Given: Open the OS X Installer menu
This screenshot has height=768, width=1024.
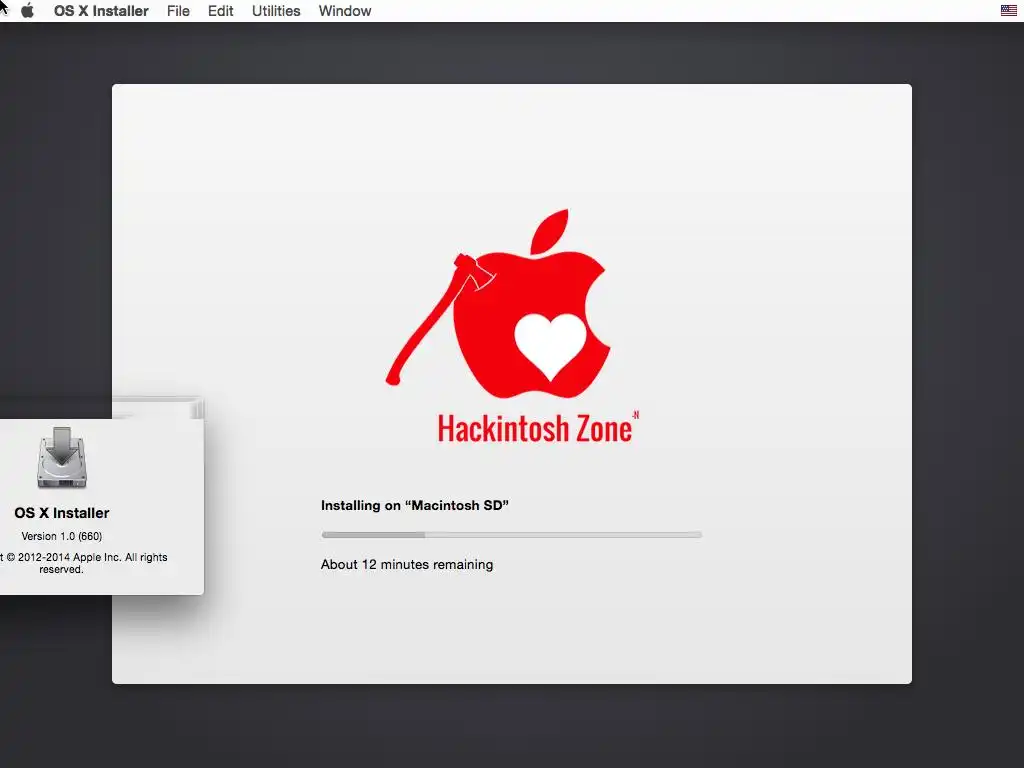Looking at the screenshot, I should point(101,11).
